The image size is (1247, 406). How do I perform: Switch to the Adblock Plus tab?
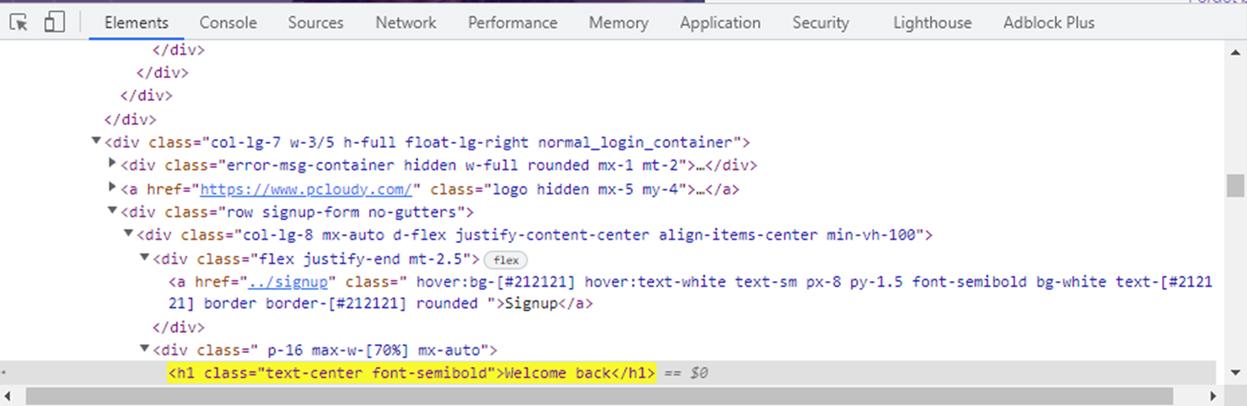coord(1049,22)
